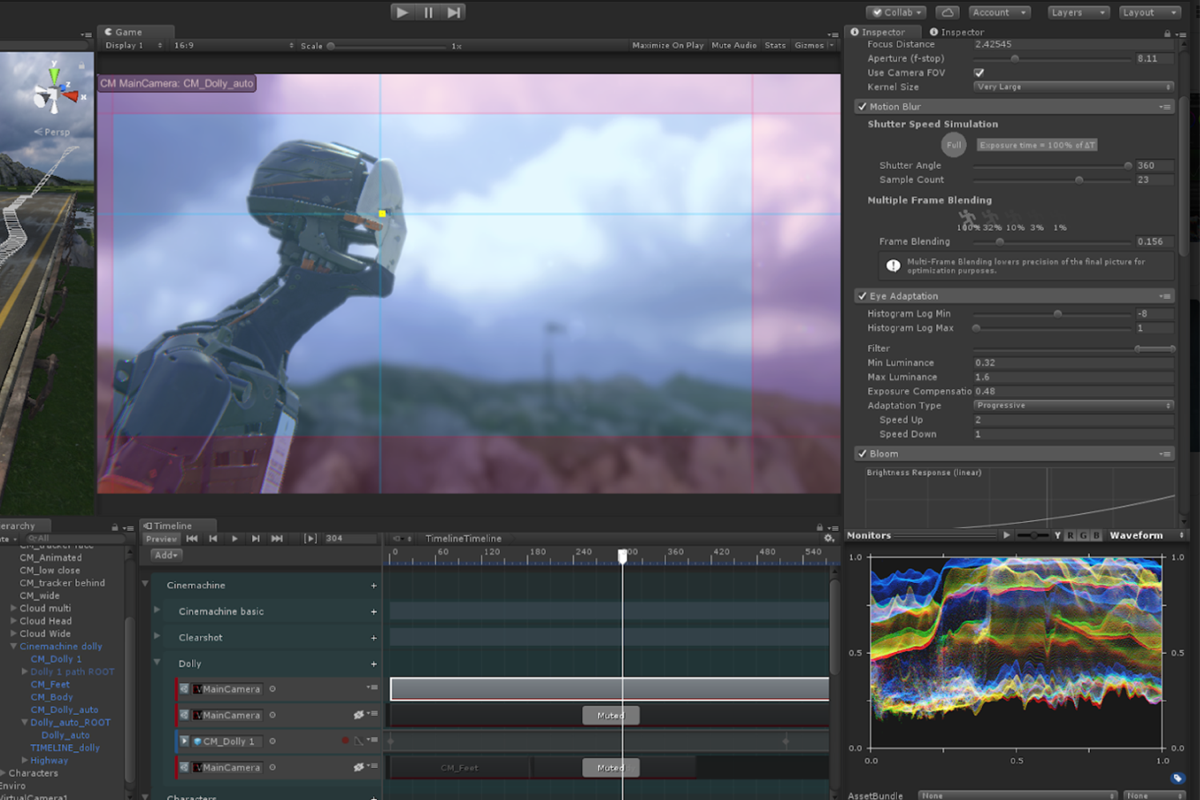Open the Eye Adaptation section options menu
Image resolution: width=1200 pixels, height=800 pixels.
click(x=1164, y=297)
